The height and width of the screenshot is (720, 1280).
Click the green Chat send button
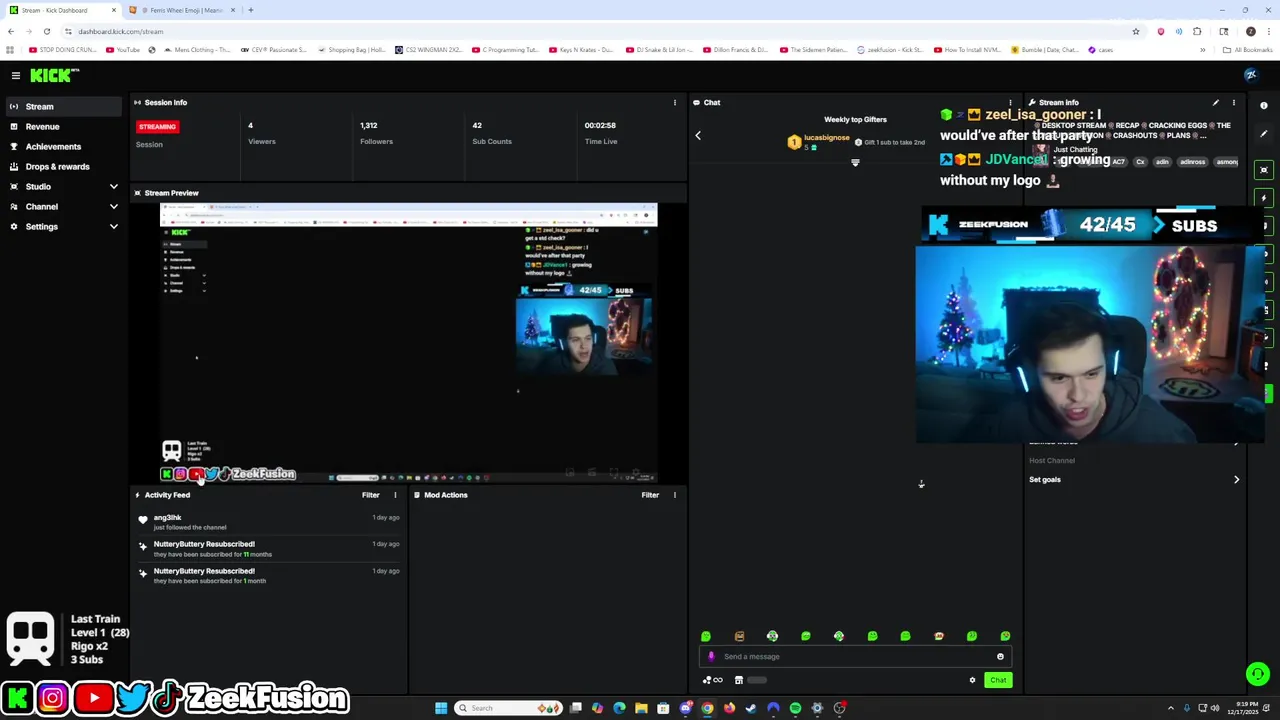point(998,680)
